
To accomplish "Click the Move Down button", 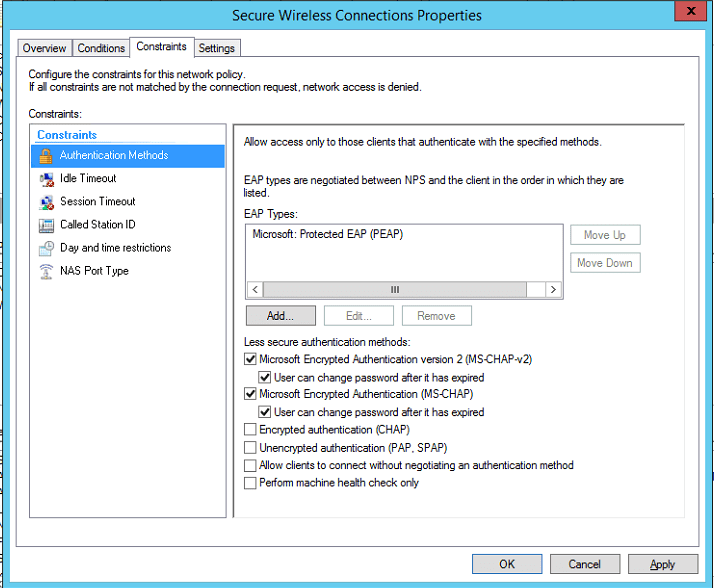I will 605,263.
